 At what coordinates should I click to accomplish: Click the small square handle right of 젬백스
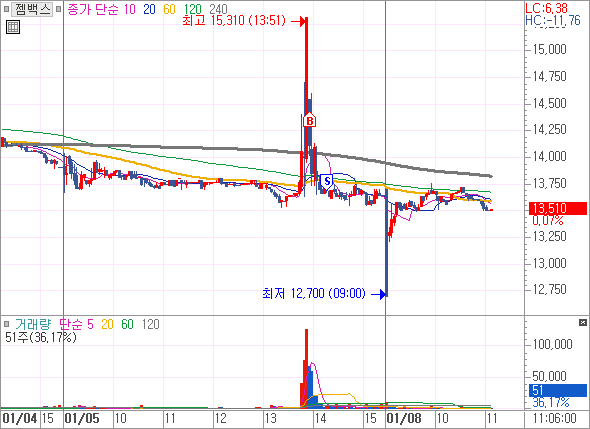58,9
